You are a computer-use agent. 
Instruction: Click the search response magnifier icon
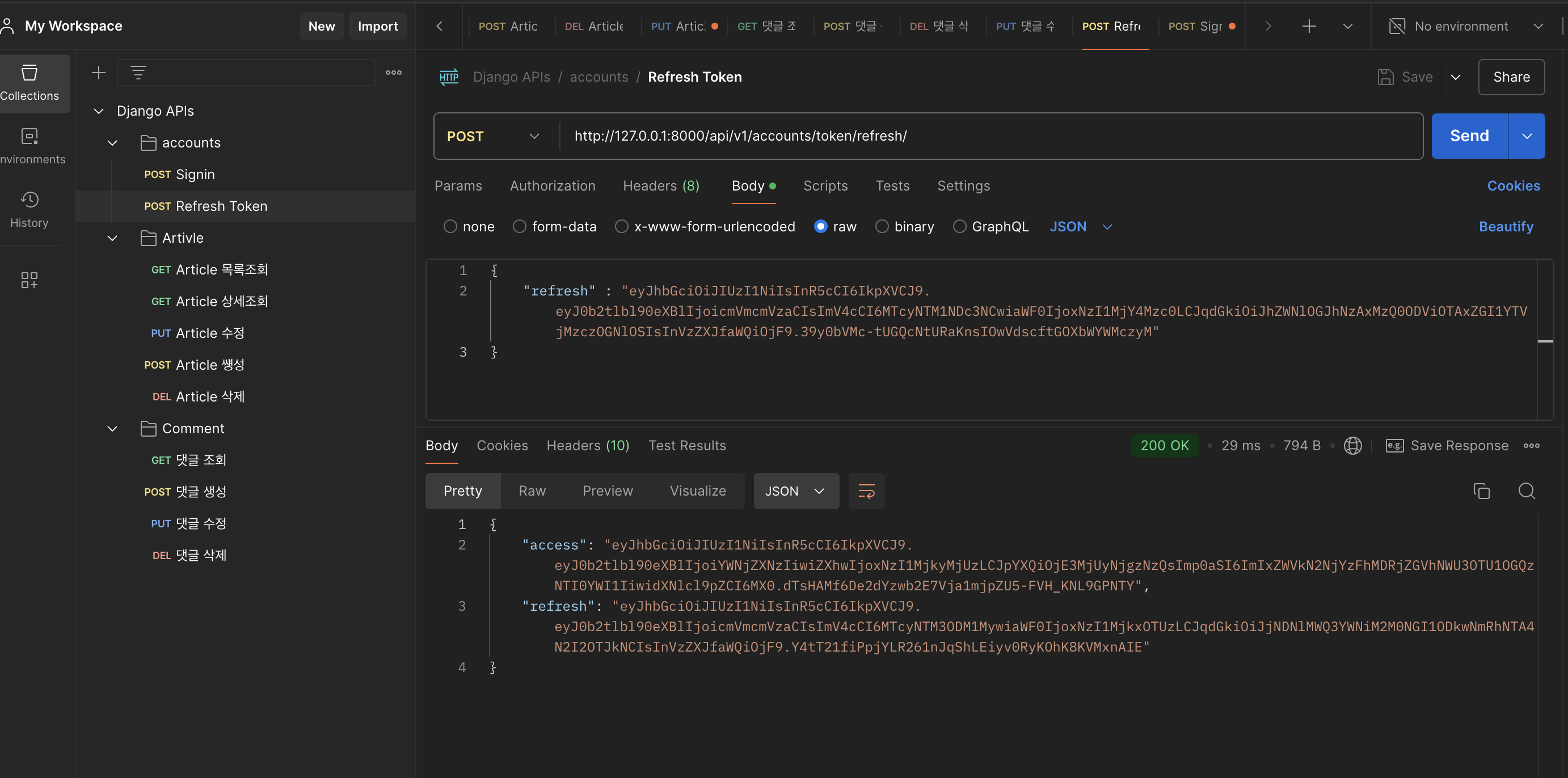(x=1526, y=491)
